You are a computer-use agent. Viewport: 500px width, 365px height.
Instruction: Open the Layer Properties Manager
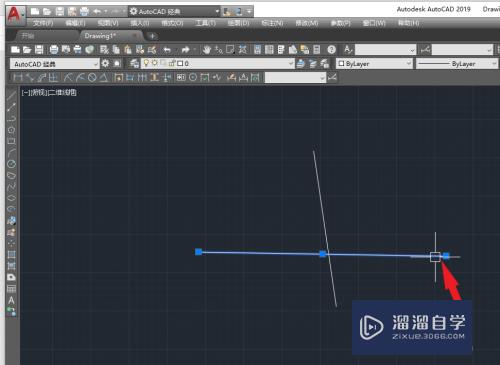click(x=135, y=63)
